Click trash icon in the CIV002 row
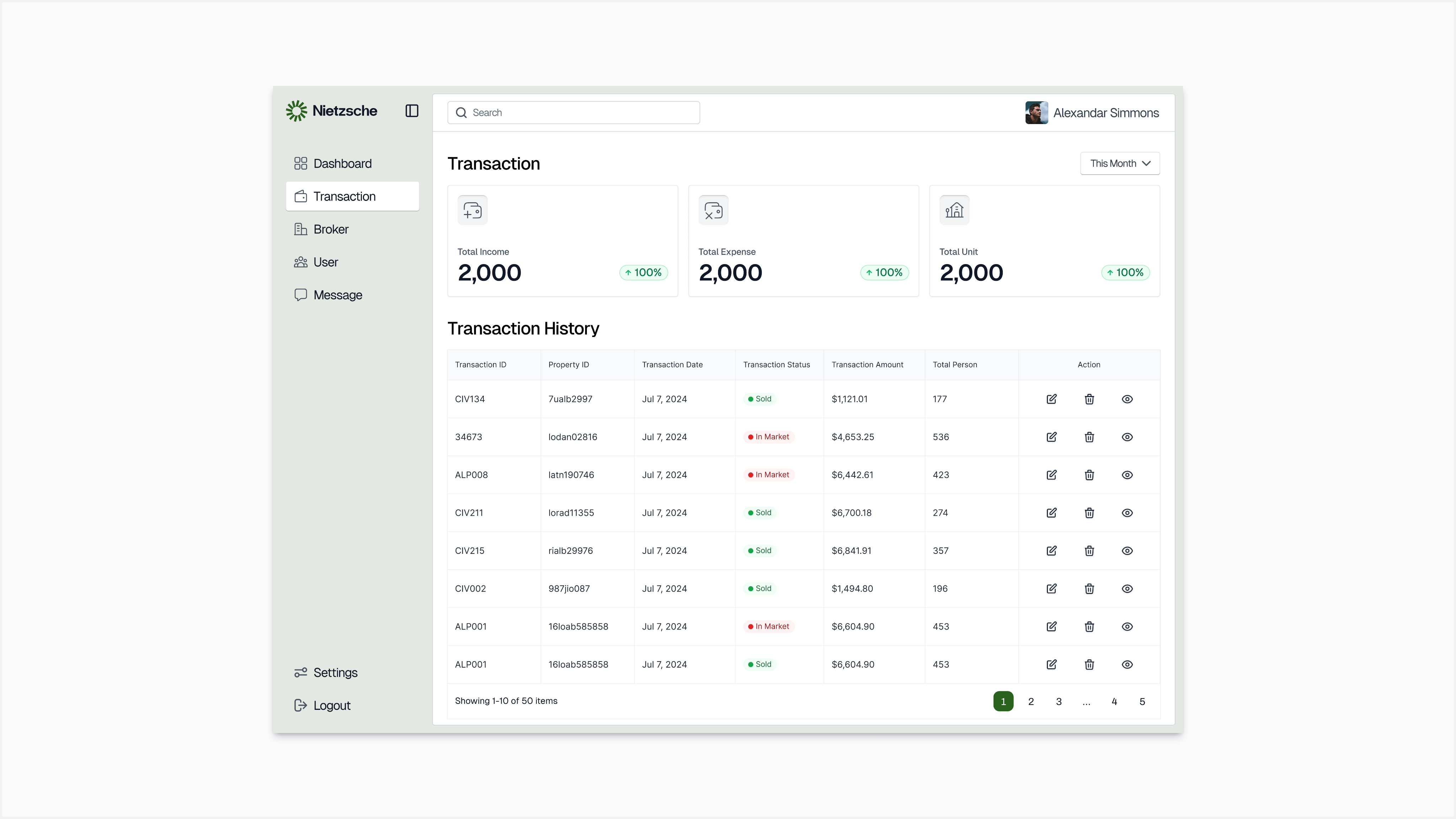1456x819 pixels. click(x=1089, y=588)
